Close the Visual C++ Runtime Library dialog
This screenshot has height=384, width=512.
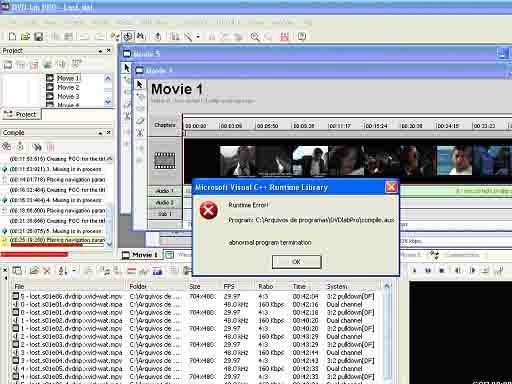pos(391,187)
